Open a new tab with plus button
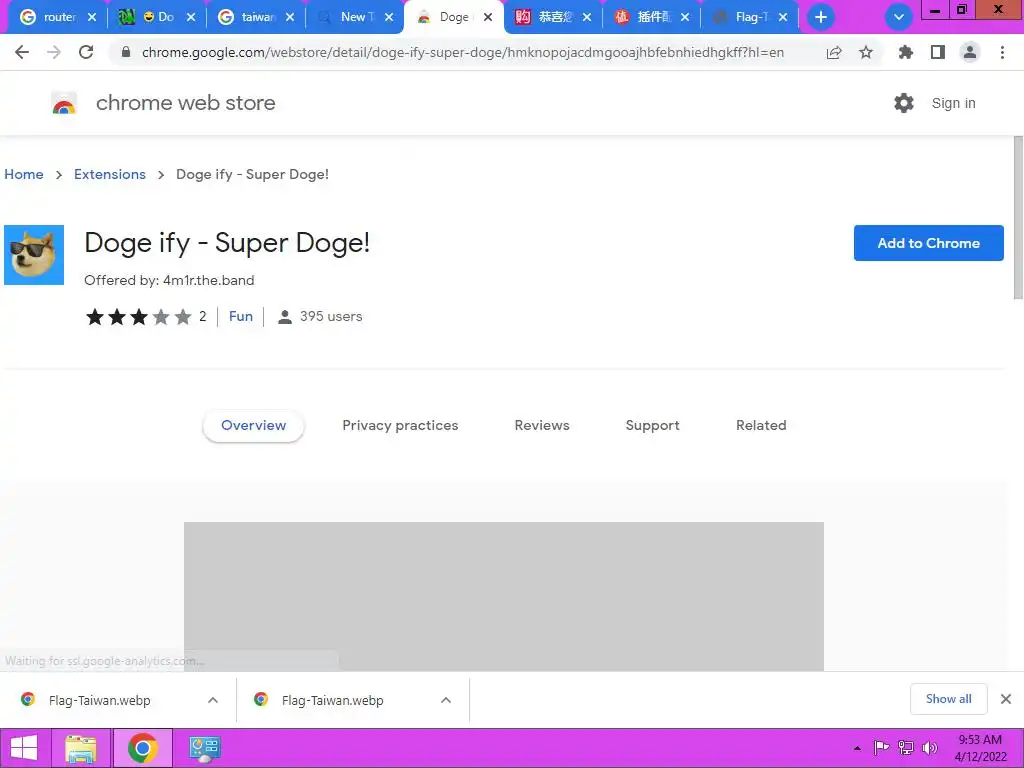The width and height of the screenshot is (1024, 768). point(821,17)
